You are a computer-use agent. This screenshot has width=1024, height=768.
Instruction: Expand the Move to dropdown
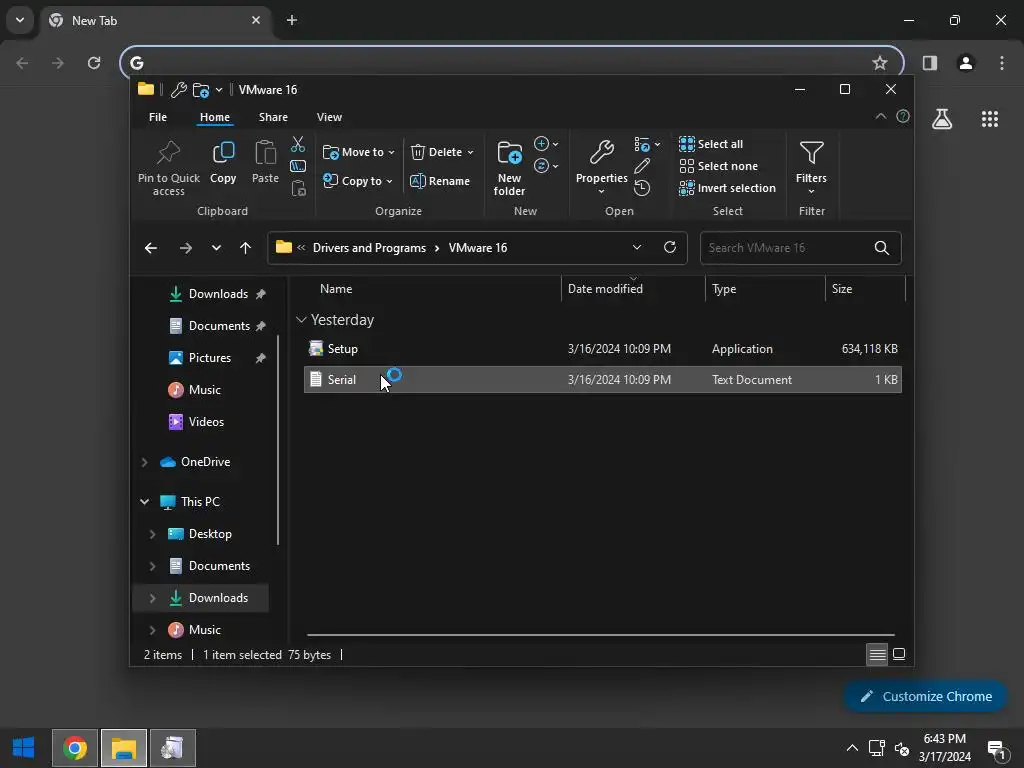click(391, 152)
